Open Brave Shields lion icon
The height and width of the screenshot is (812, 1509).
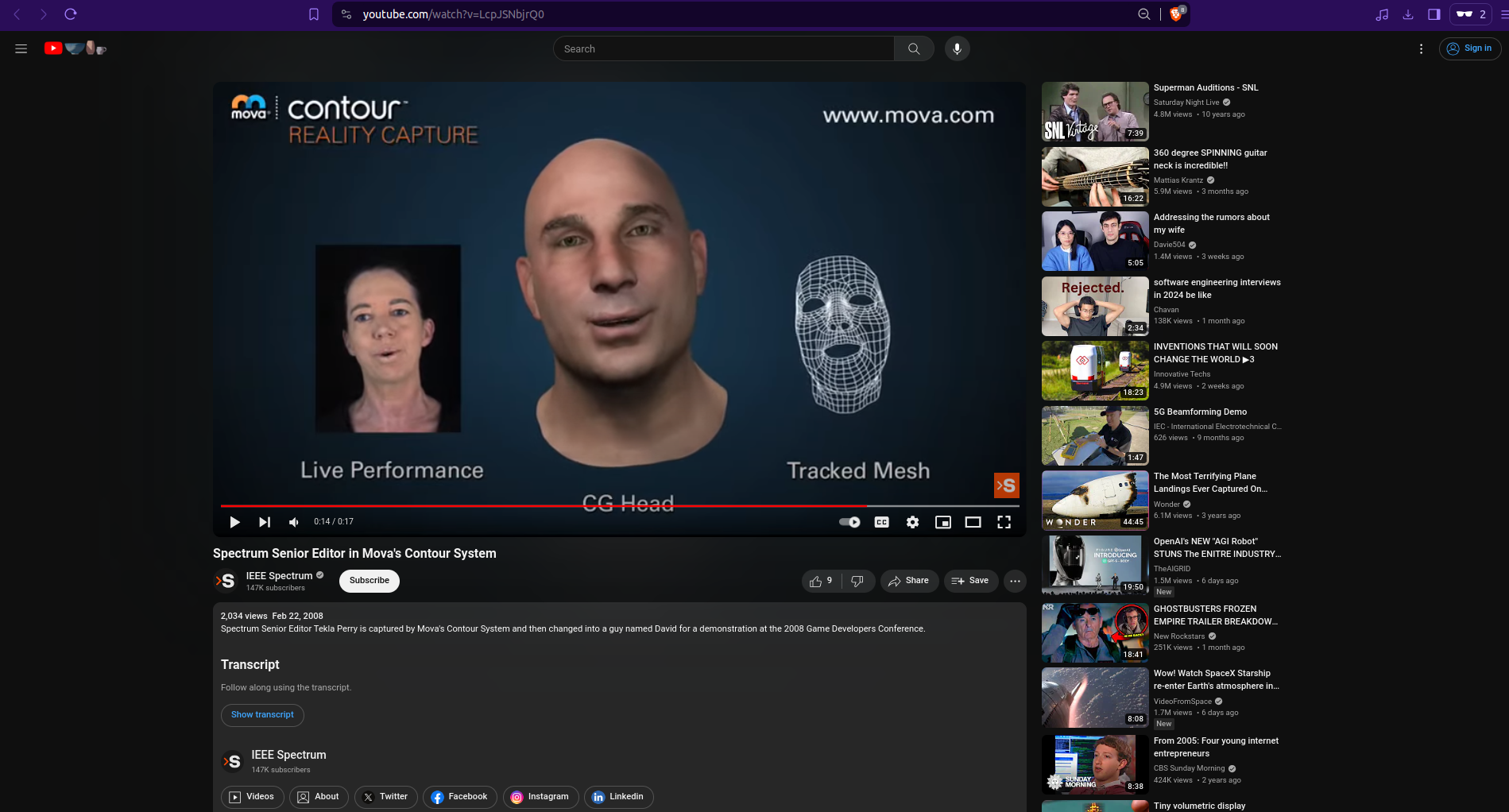(x=1177, y=14)
